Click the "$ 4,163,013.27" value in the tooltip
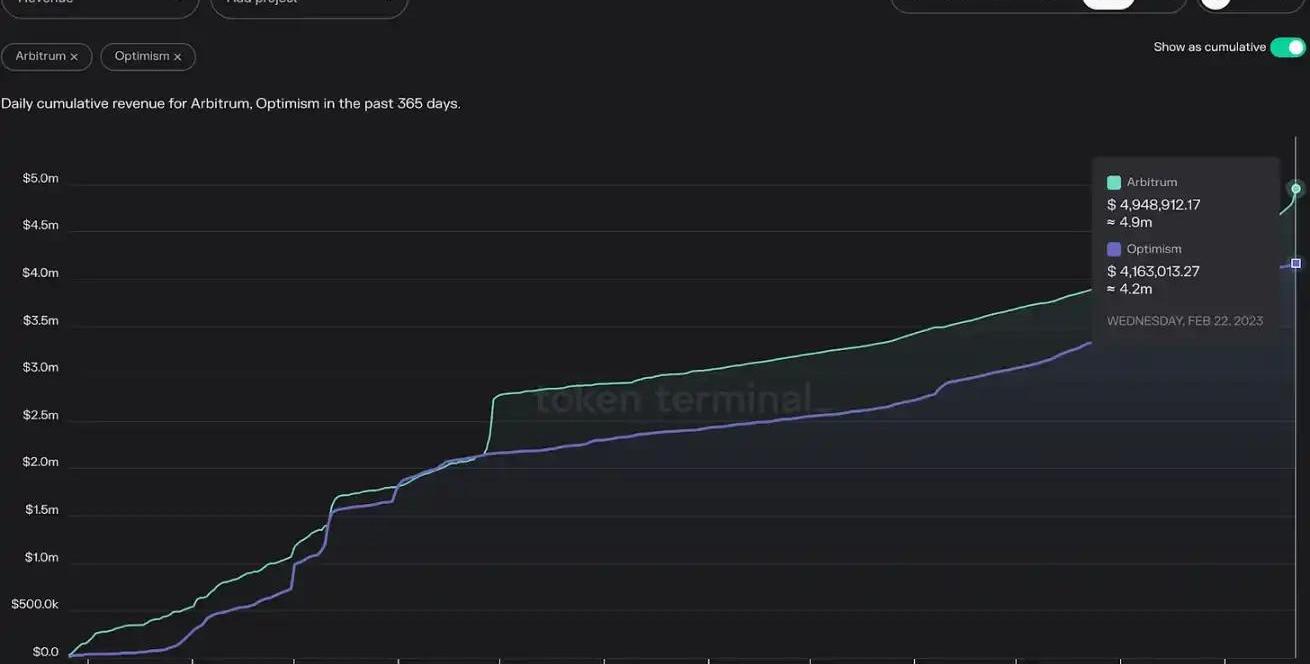 [x=1153, y=271]
